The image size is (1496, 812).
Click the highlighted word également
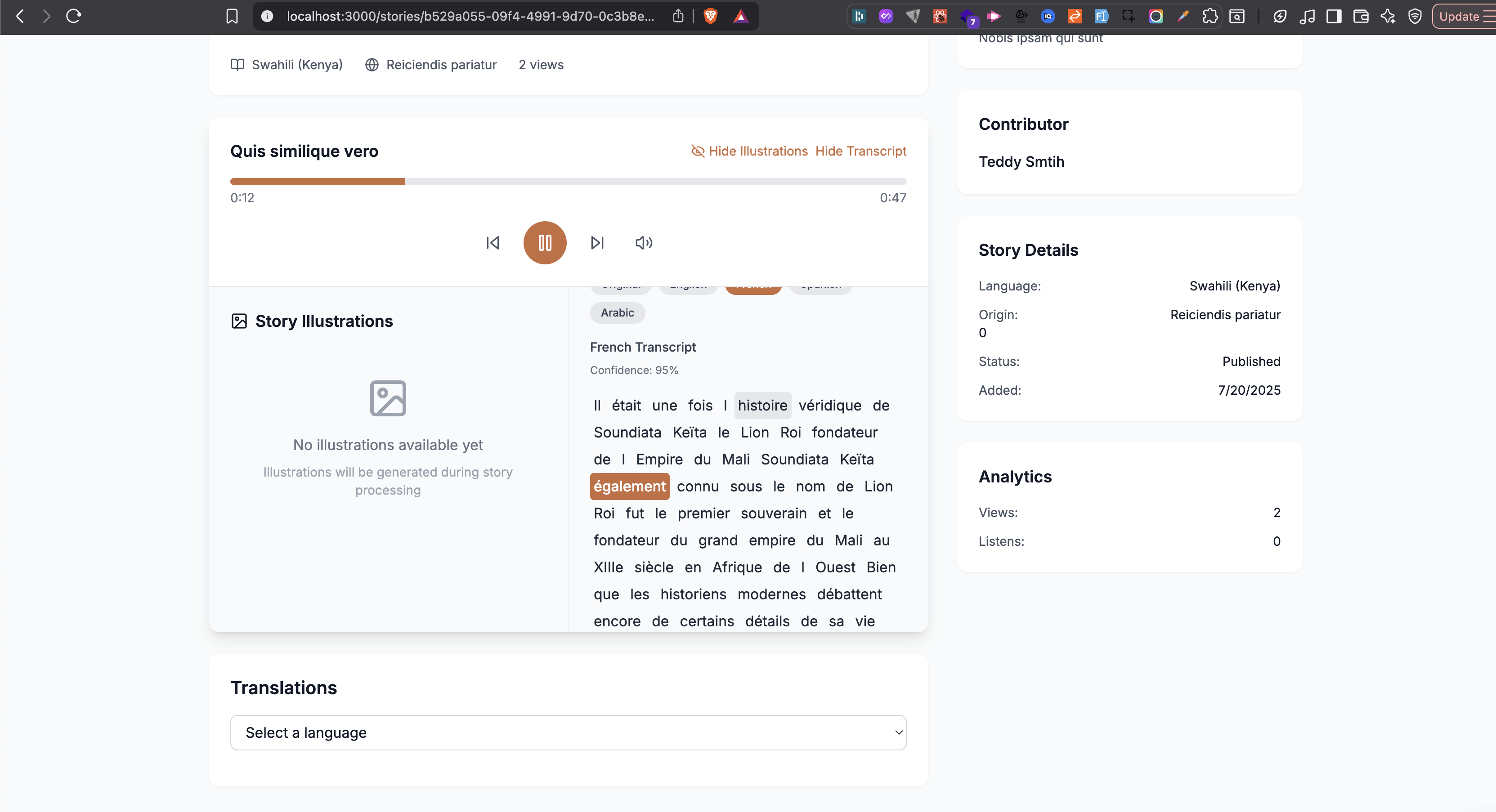[x=629, y=486]
